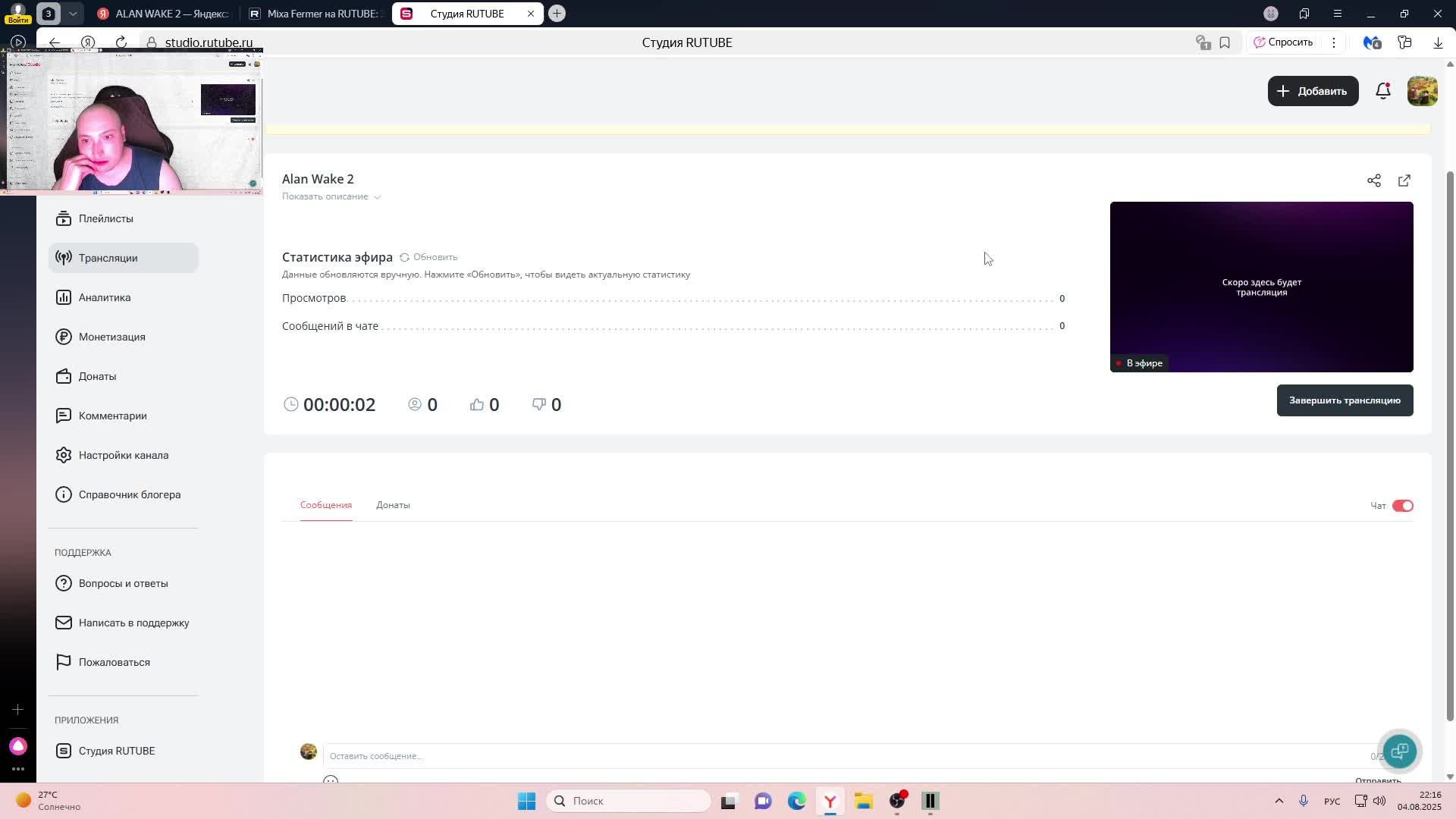The width and height of the screenshot is (1456, 819).
Task: Open Аналитика in the sidebar
Action: point(105,297)
